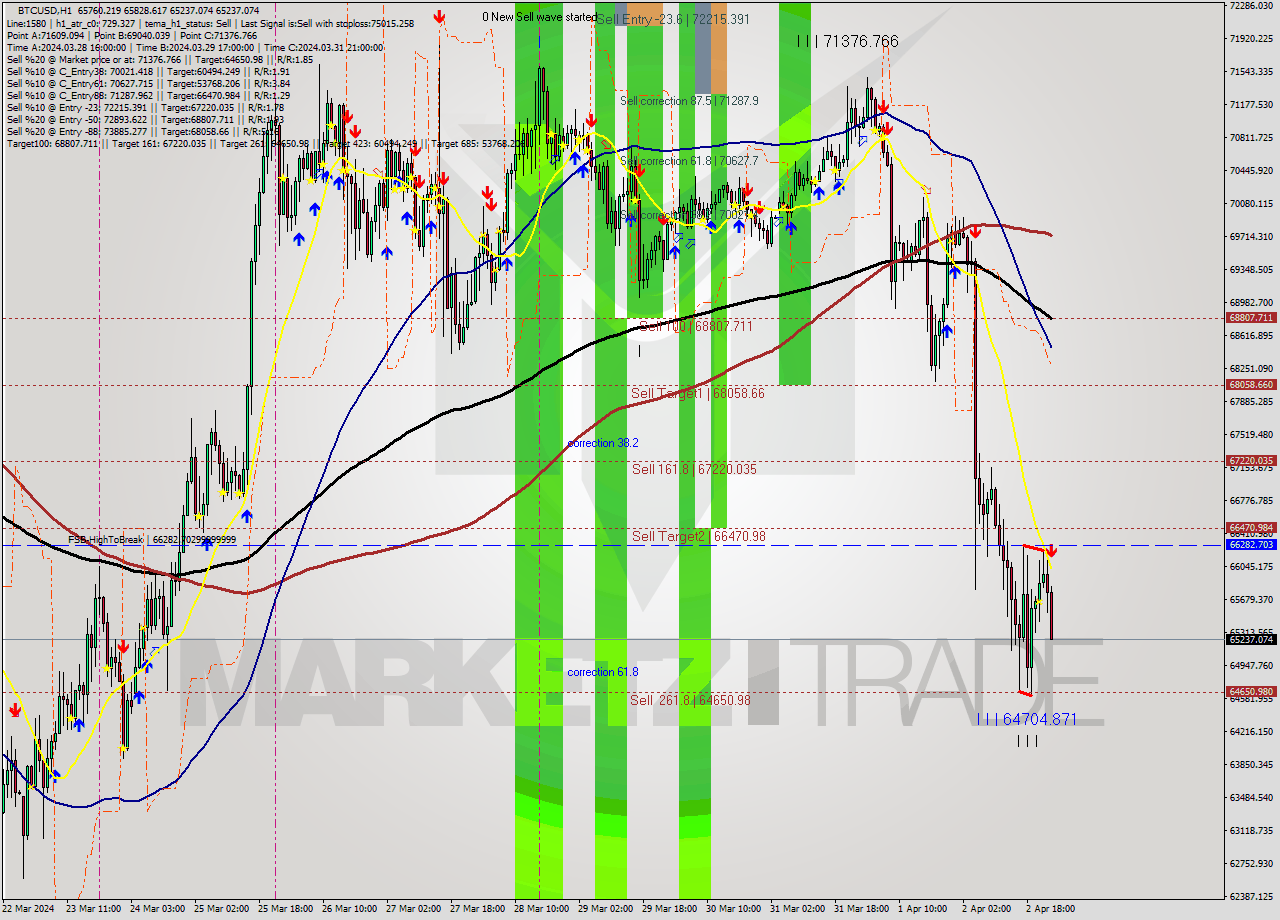The height and width of the screenshot is (920, 1280).
Task: Click the 'Line:1580' indicator info line
Action: [x=210, y=23]
